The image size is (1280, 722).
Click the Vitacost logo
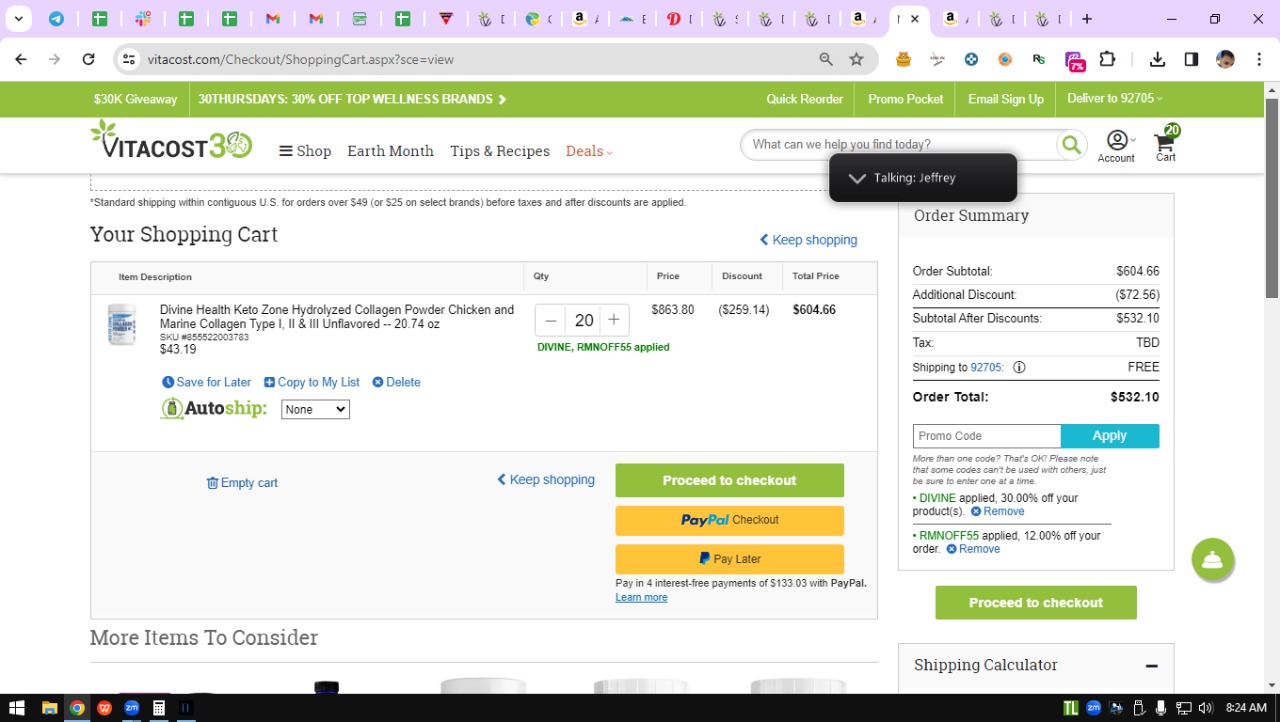171,141
